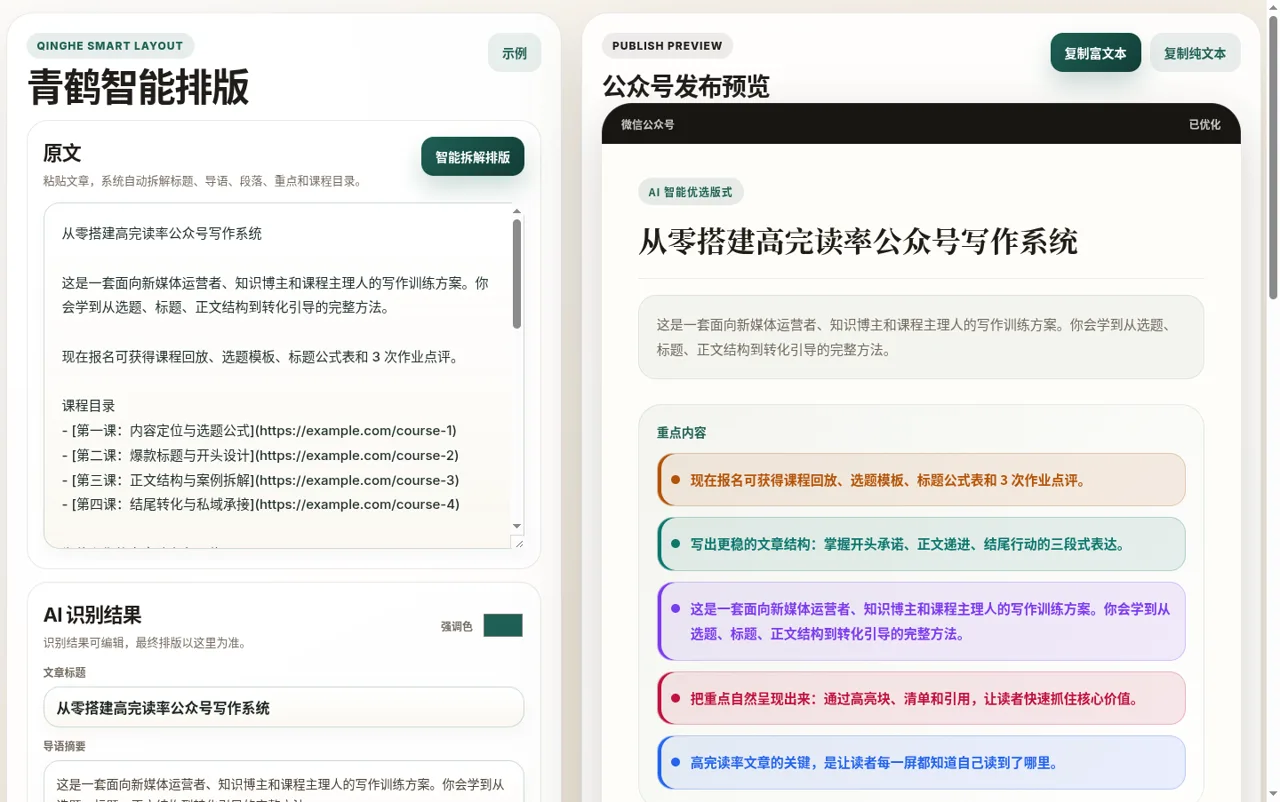Viewport: 1280px width, 802px height.
Task: Click the blue bullet dot of last highlight
Action: point(676,763)
